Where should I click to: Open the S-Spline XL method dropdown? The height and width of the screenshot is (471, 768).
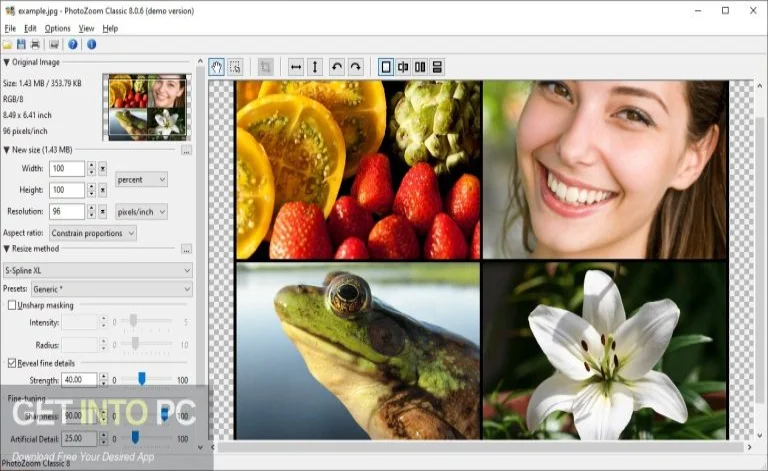coord(97,270)
